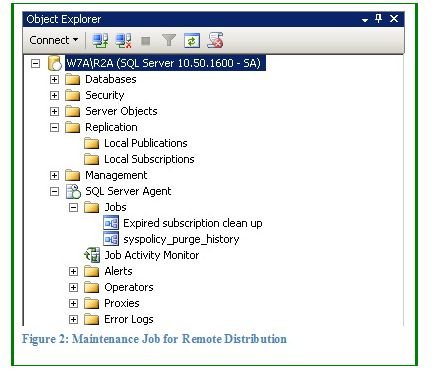Select the W7A\R2A (SQL Server 10.50.1600 - SA) node
The height and width of the screenshot is (377, 446).
(165, 63)
